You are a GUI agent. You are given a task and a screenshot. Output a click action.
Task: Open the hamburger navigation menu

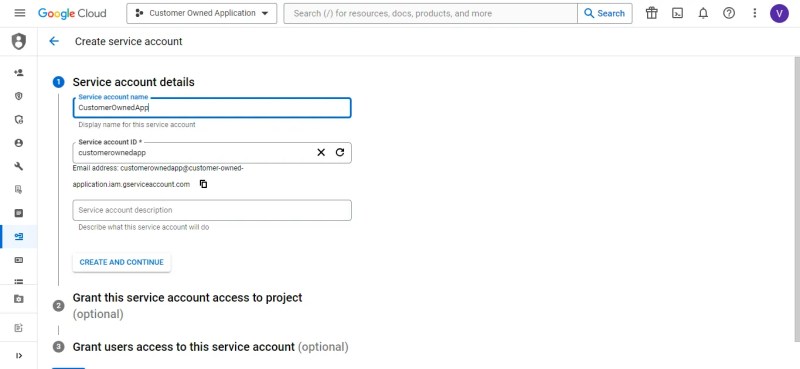[20, 13]
